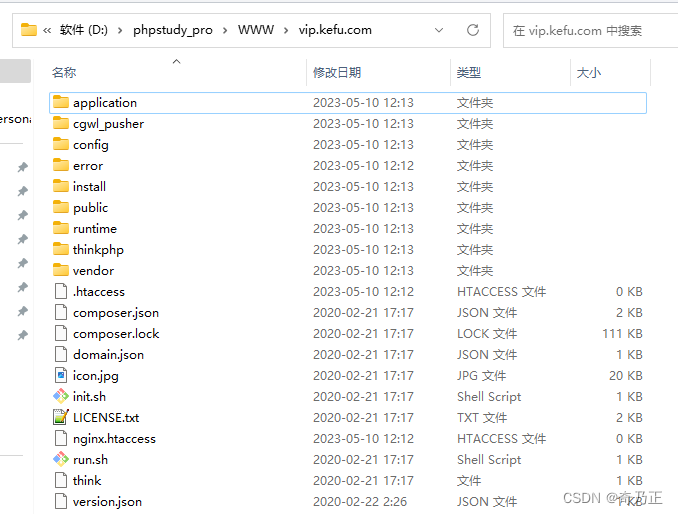Select the composer.lock file name
This screenshot has width=678, height=514.
coord(116,334)
